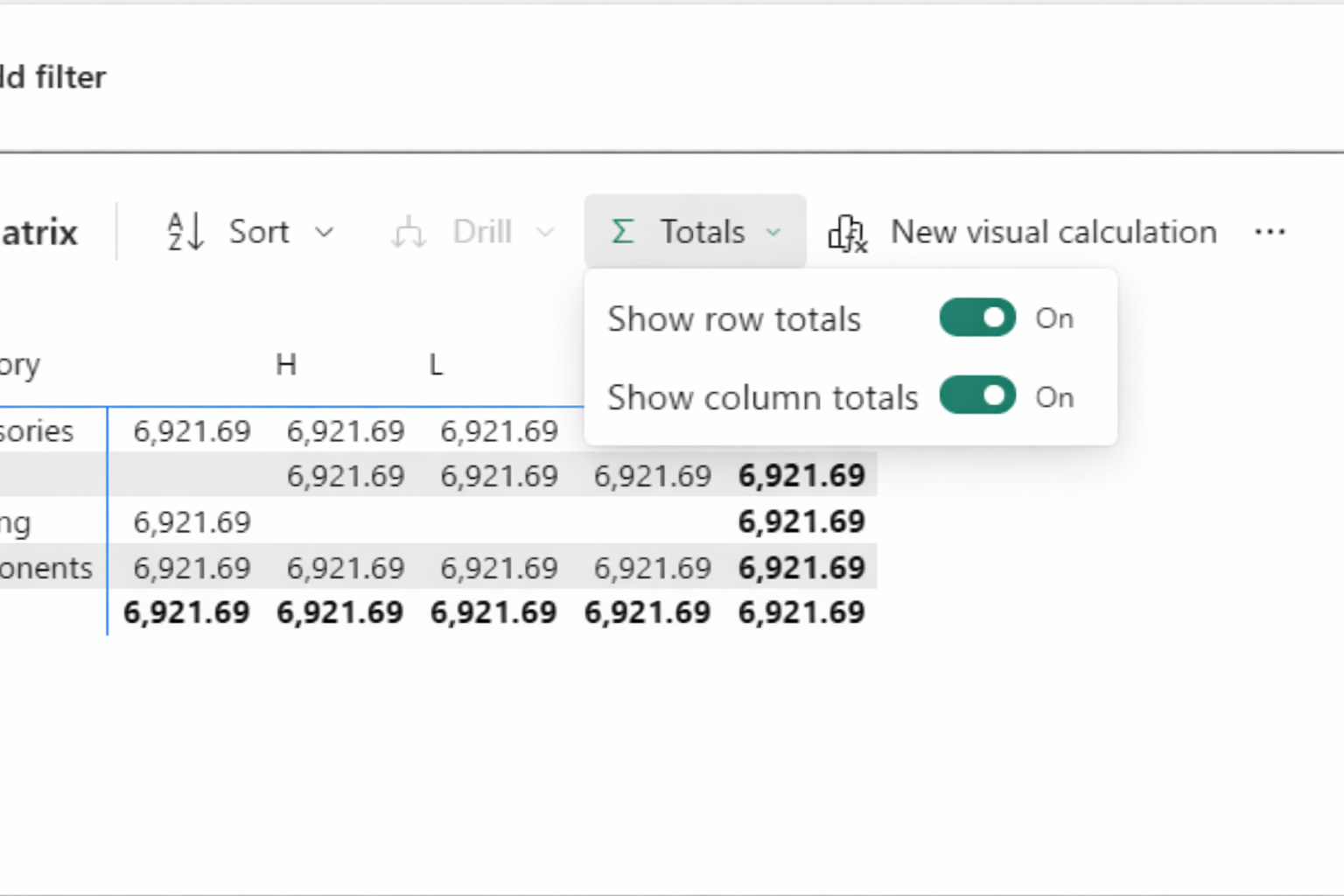1344x896 pixels.
Task: Click the Drill label
Action: [x=482, y=232]
